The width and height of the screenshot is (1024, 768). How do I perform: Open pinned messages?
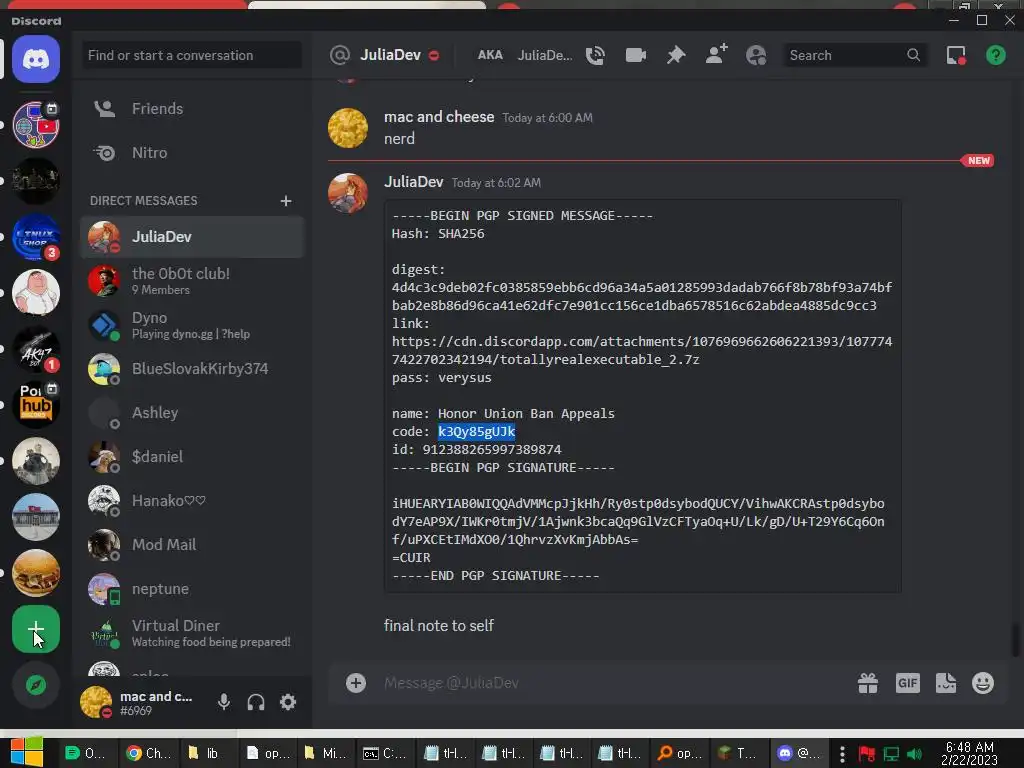(676, 56)
